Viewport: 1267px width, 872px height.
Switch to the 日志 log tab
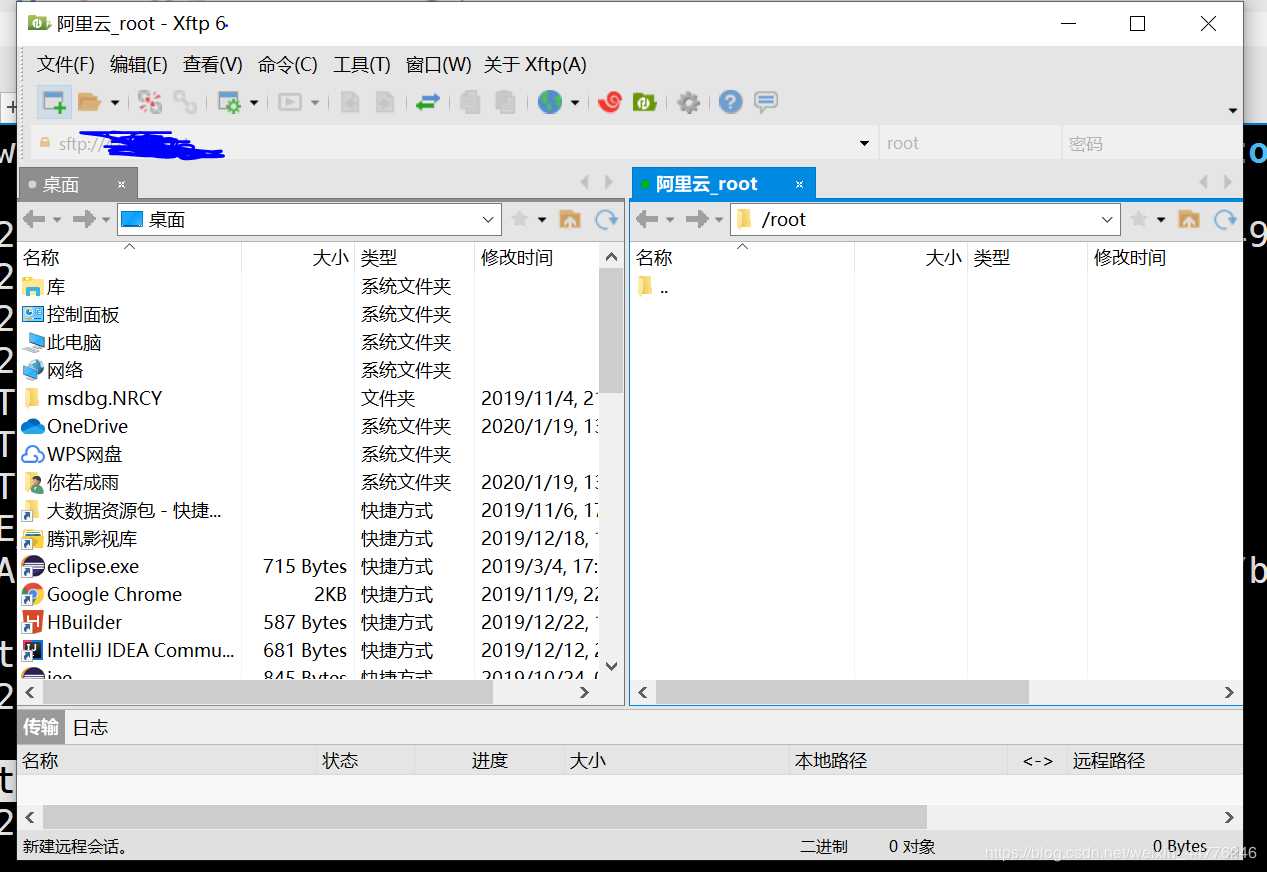tap(90, 727)
